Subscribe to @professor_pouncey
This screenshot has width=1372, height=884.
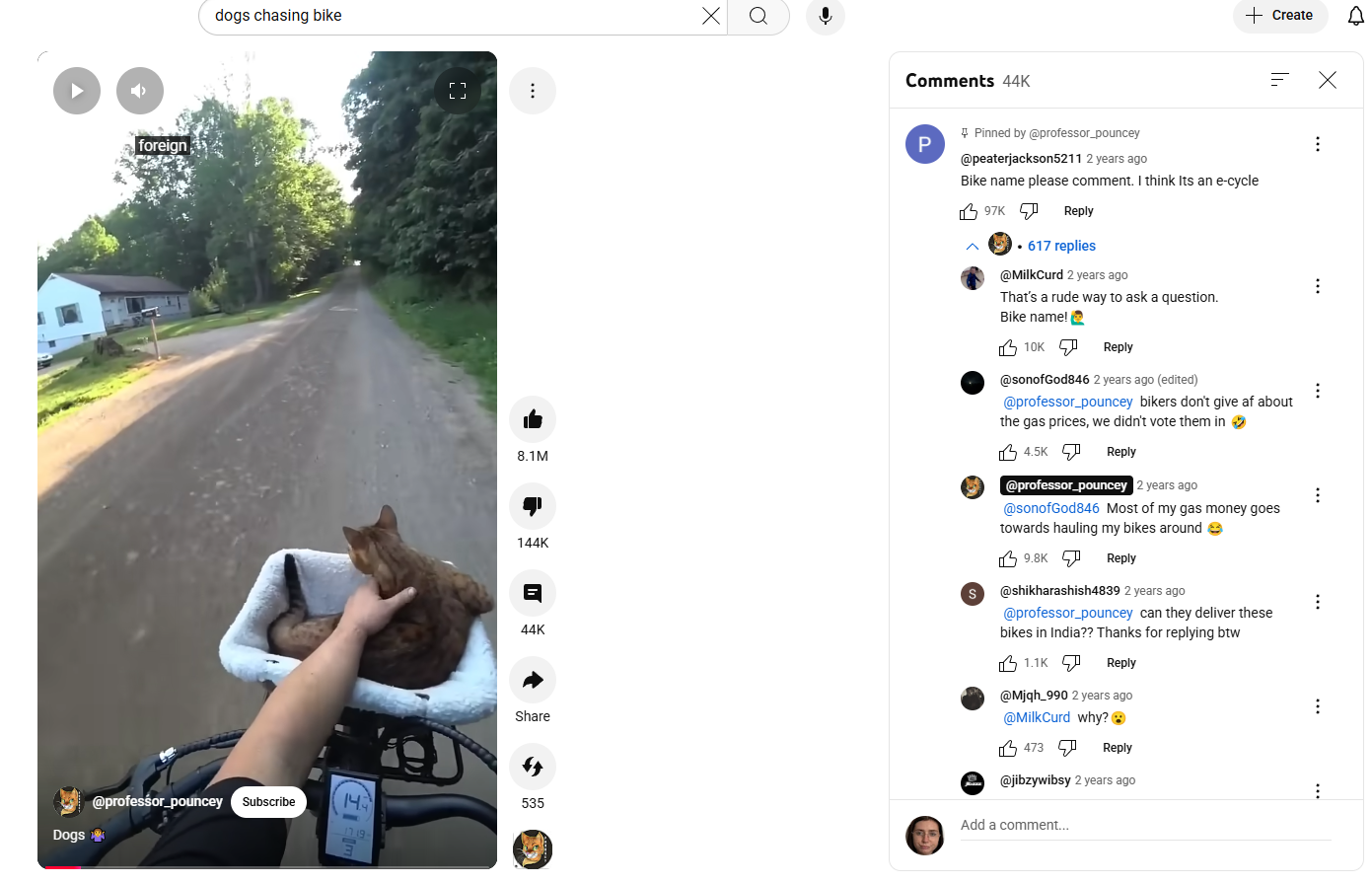point(269,802)
